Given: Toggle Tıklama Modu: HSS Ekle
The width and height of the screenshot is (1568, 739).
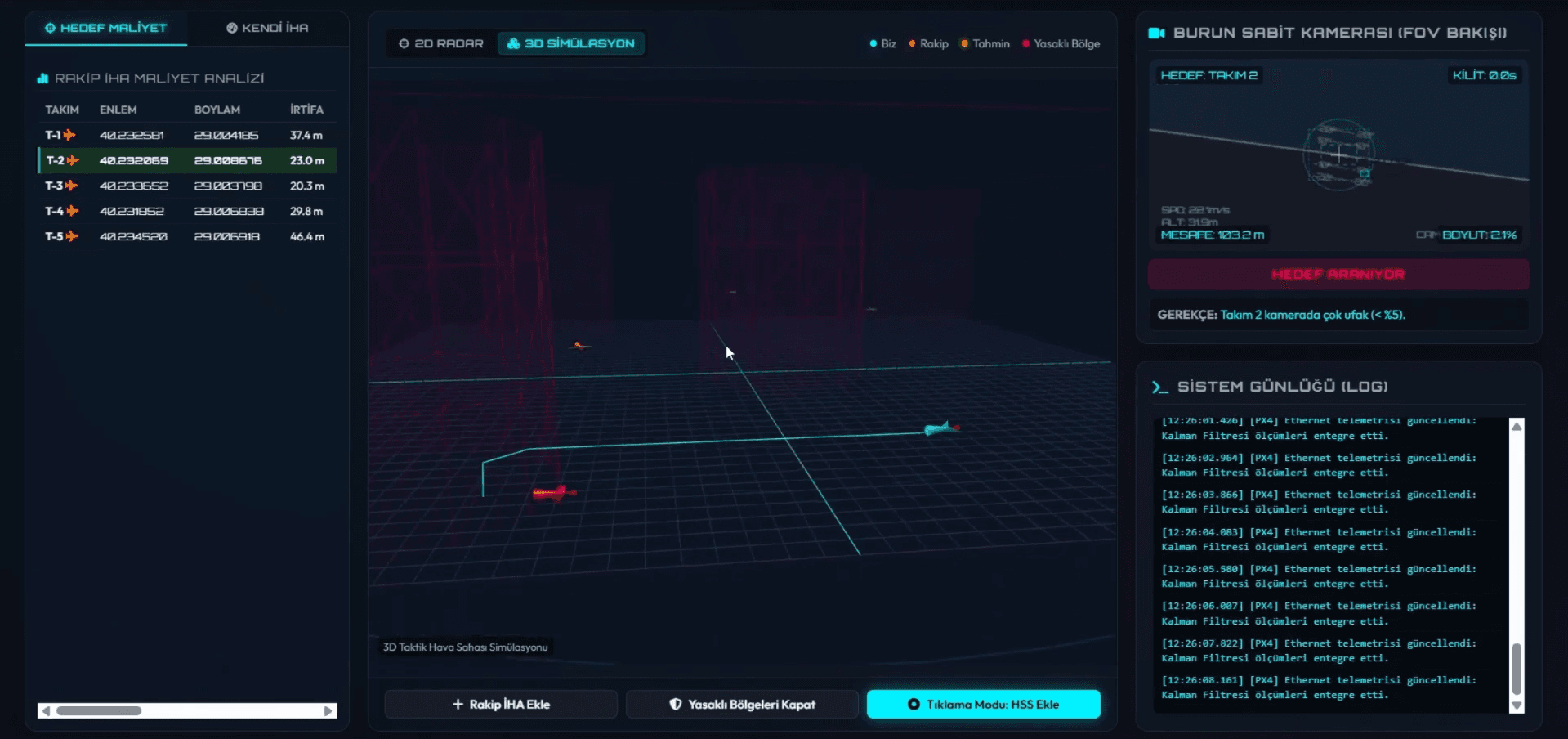Looking at the screenshot, I should tap(984, 704).
